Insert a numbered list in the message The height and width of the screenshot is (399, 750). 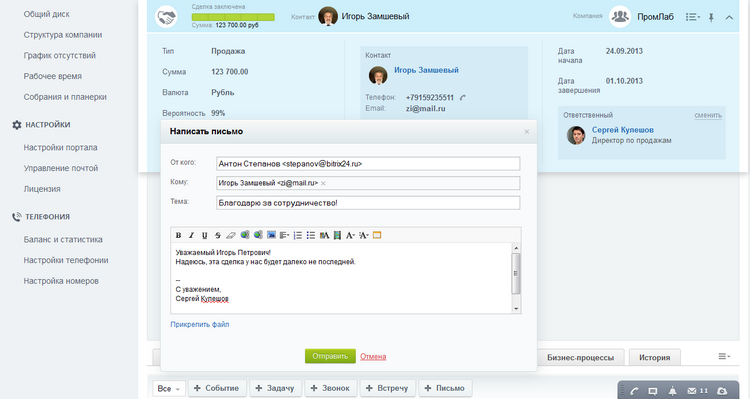(298, 235)
